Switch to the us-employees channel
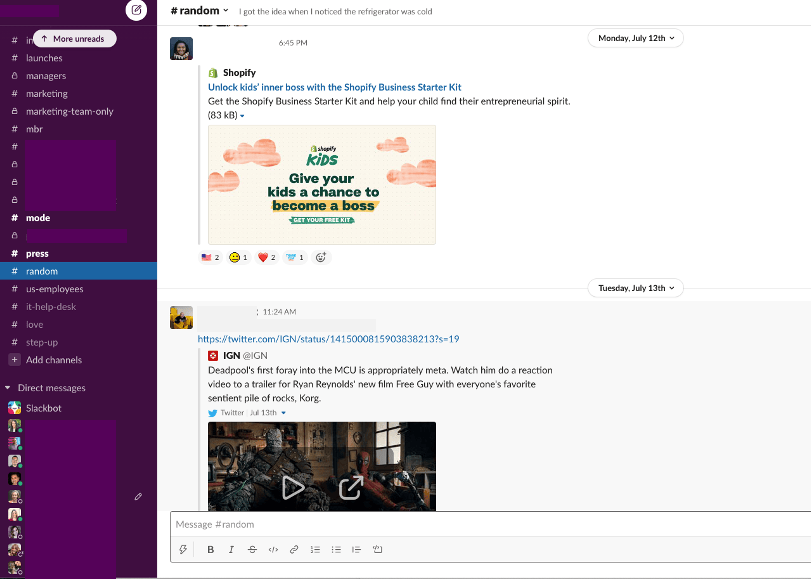 54,289
